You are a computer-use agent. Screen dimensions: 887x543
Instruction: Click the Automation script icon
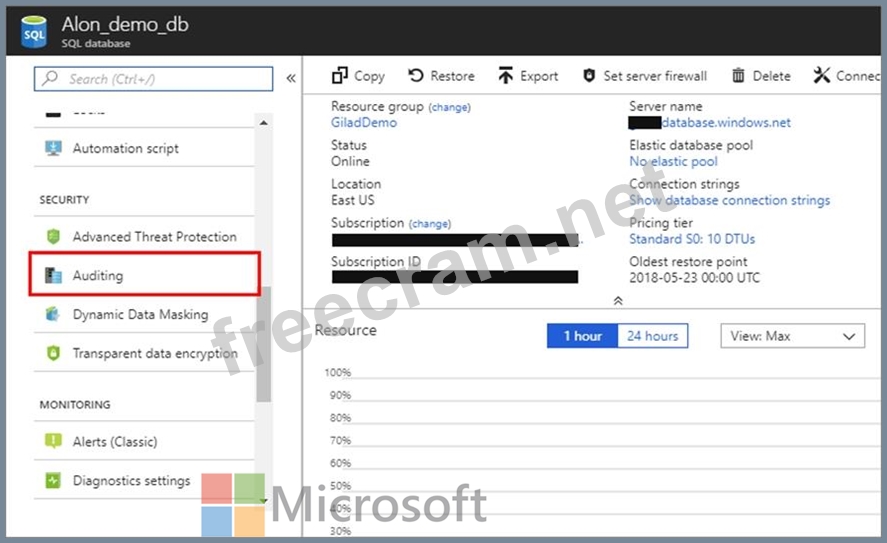pos(53,148)
